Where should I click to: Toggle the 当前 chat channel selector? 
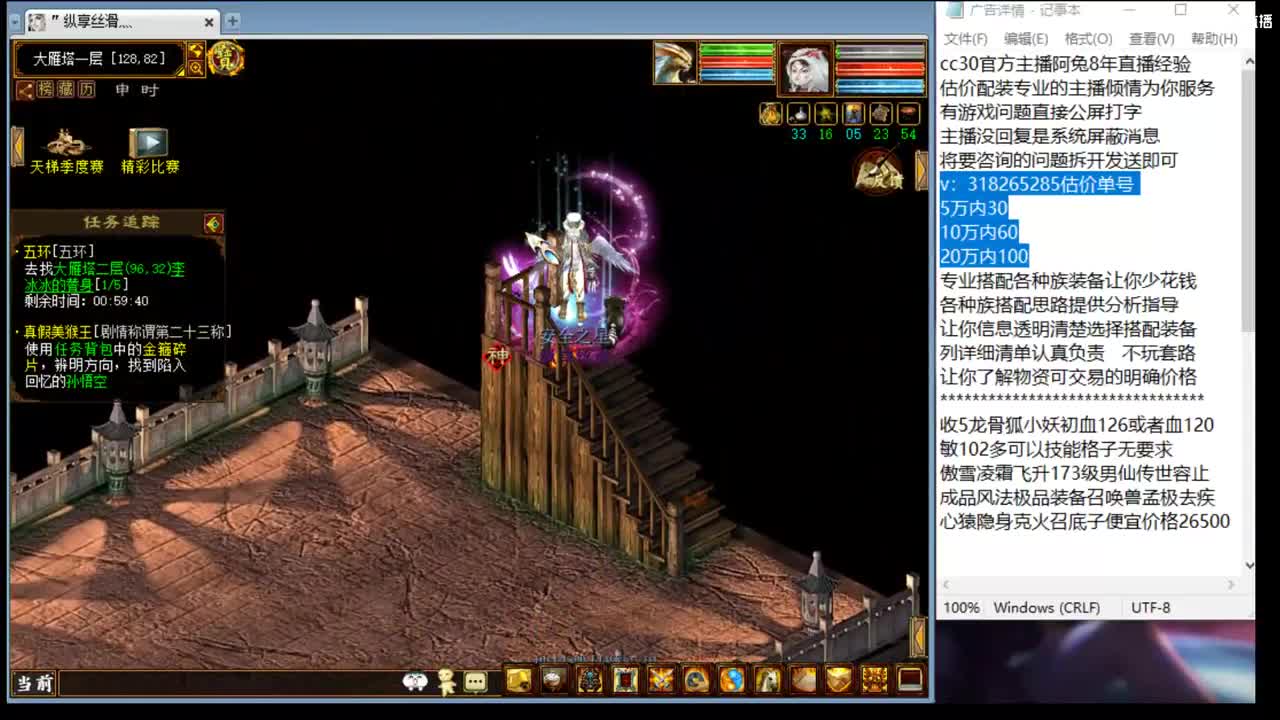tap(34, 683)
